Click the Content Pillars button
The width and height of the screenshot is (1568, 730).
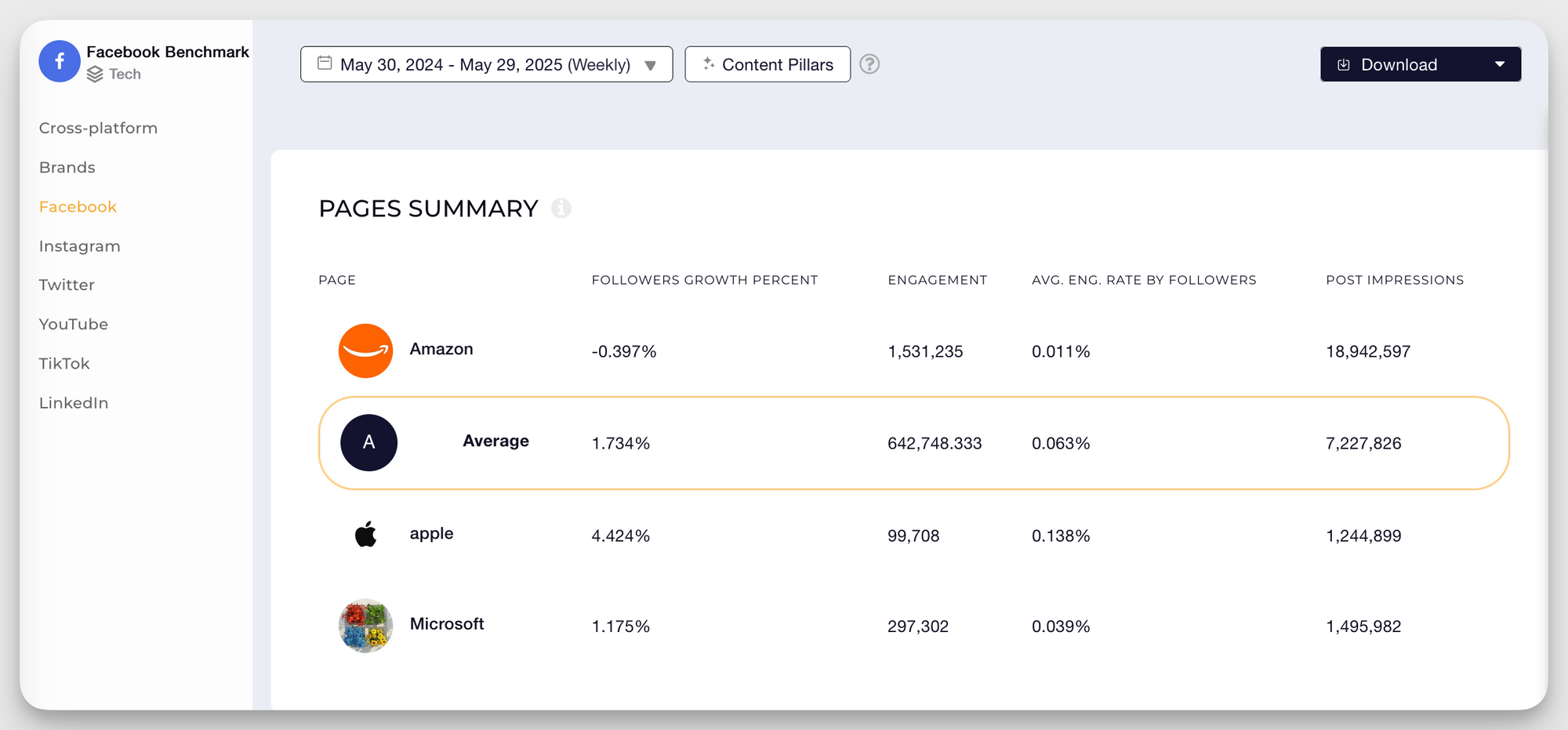768,64
